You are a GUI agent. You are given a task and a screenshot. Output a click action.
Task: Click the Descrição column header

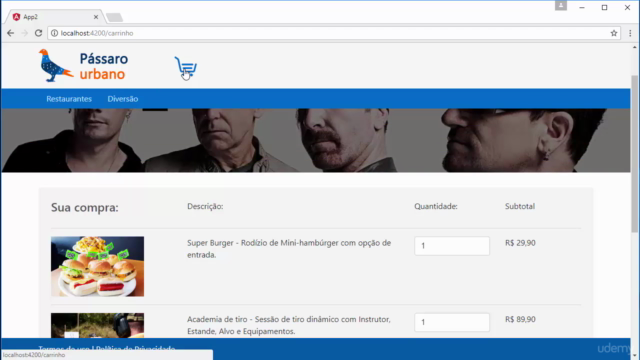[205, 207]
